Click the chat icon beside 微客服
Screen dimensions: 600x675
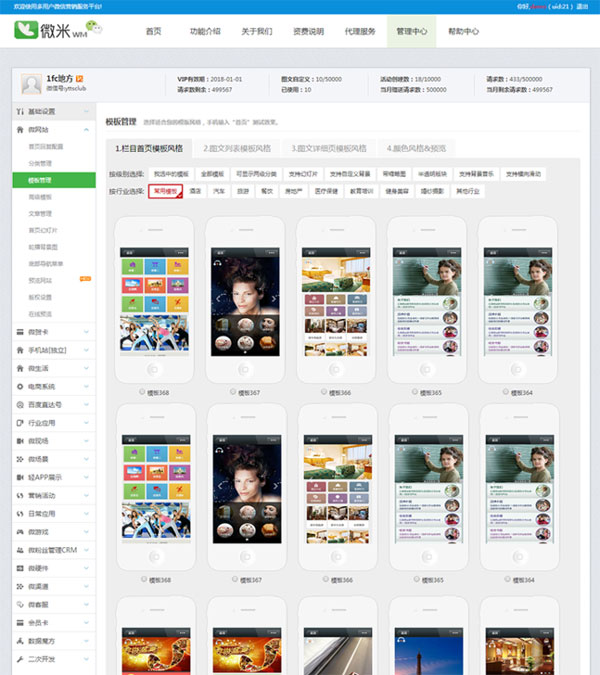coord(20,604)
